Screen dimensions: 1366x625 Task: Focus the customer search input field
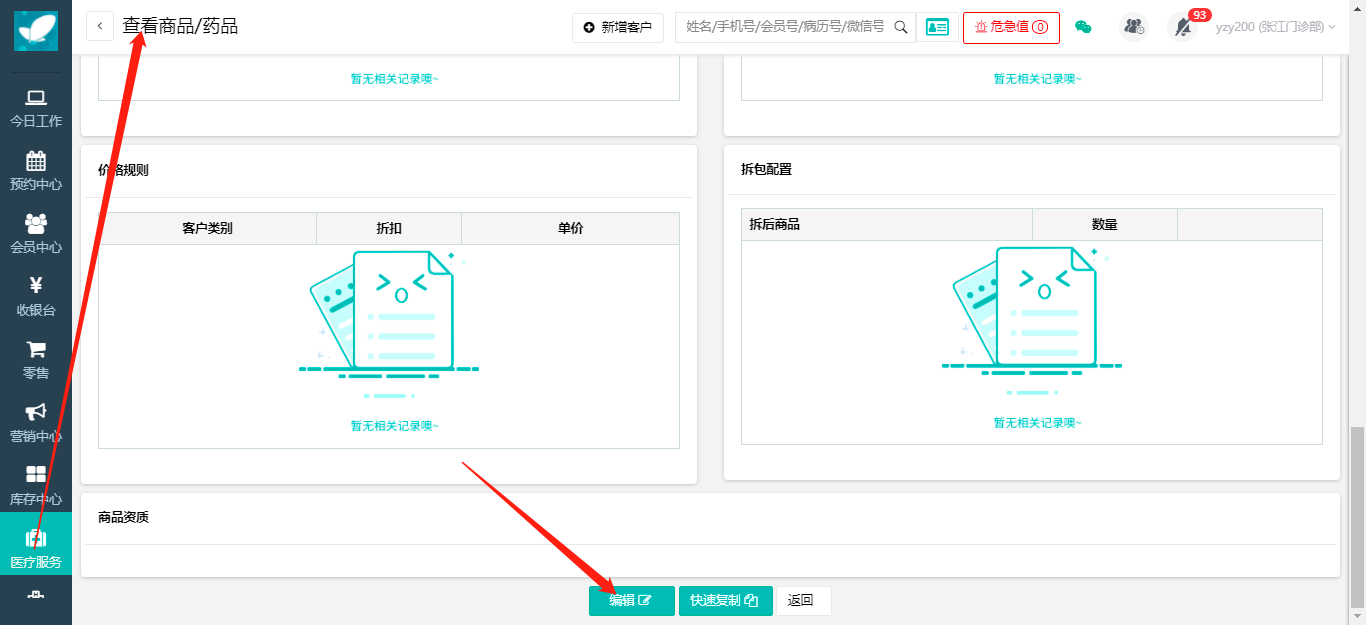pyautogui.click(x=785, y=27)
